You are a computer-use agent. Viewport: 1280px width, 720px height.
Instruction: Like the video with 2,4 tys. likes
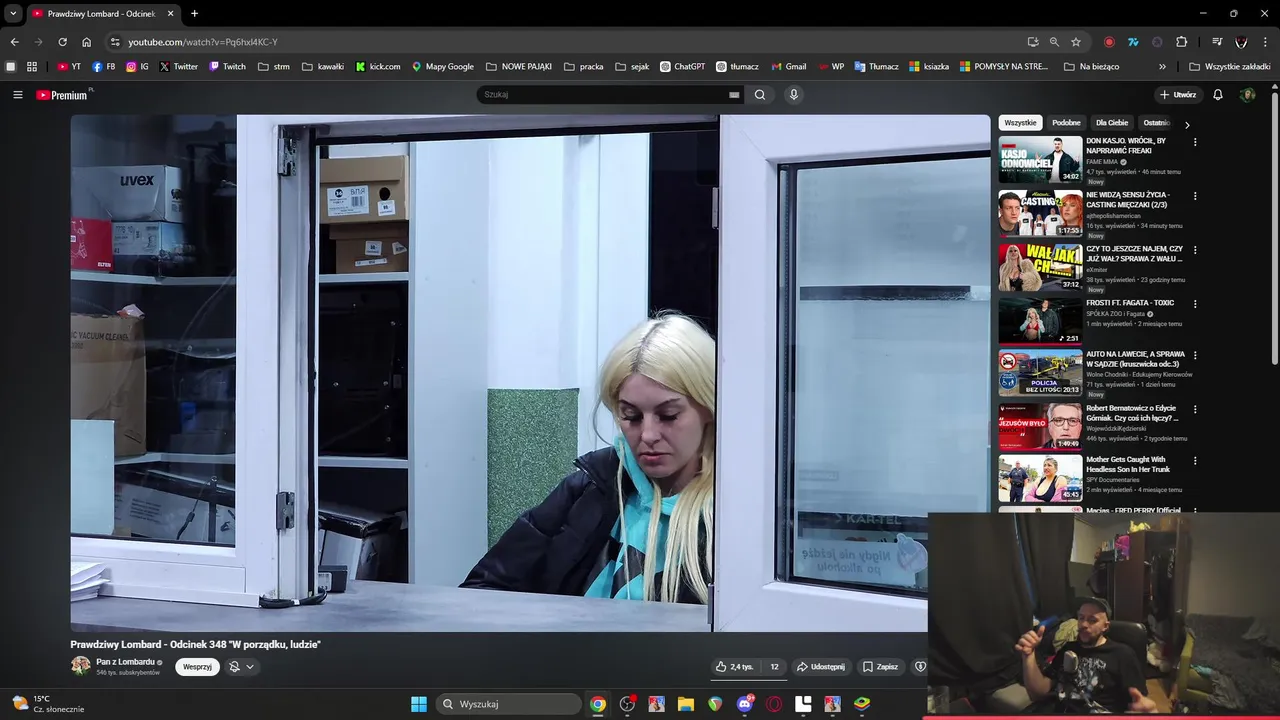point(735,667)
